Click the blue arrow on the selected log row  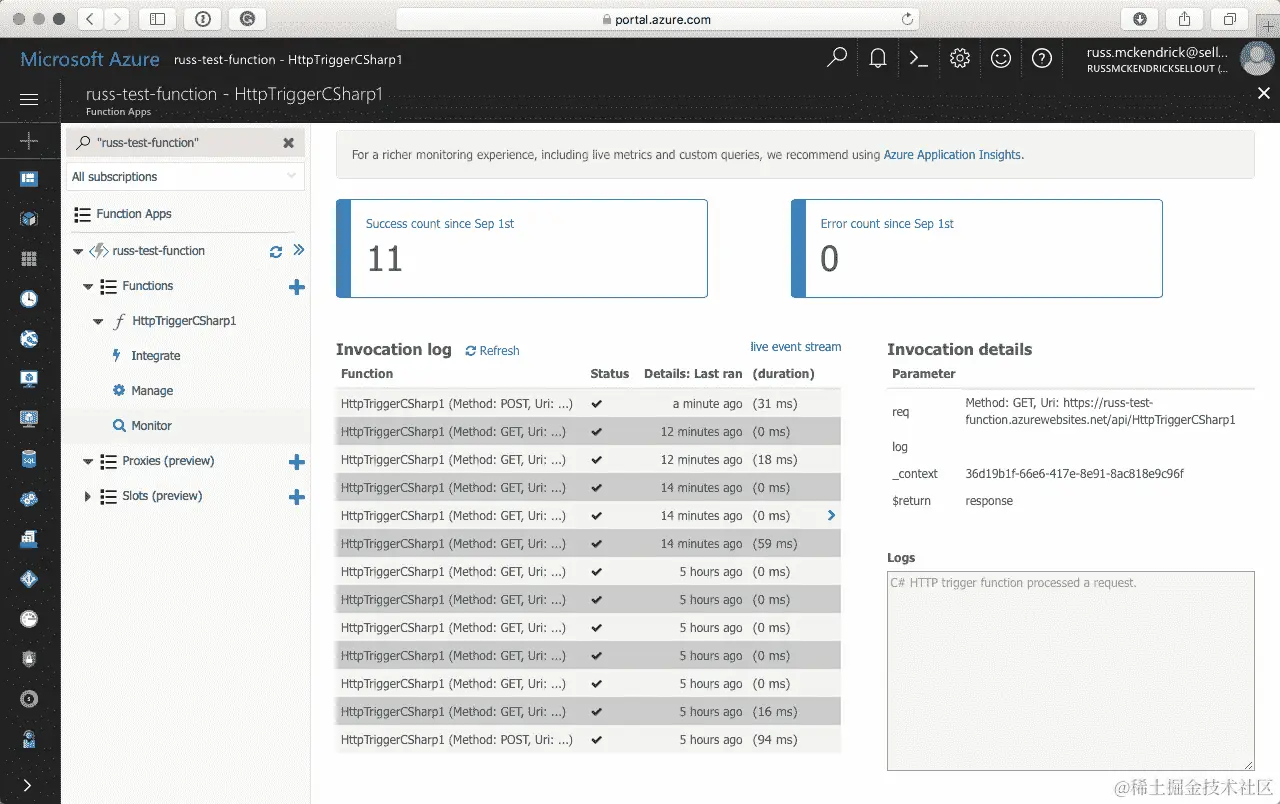point(831,515)
